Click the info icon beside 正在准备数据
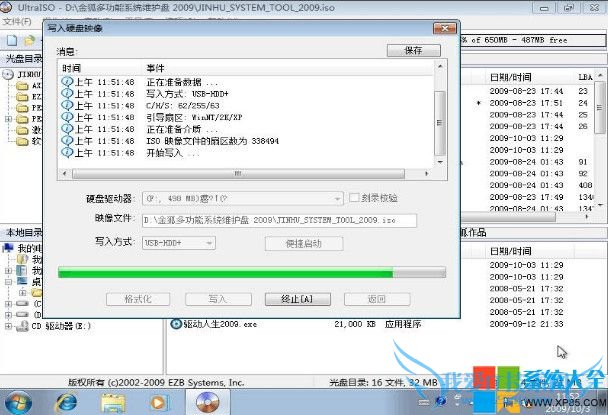 click(67, 82)
